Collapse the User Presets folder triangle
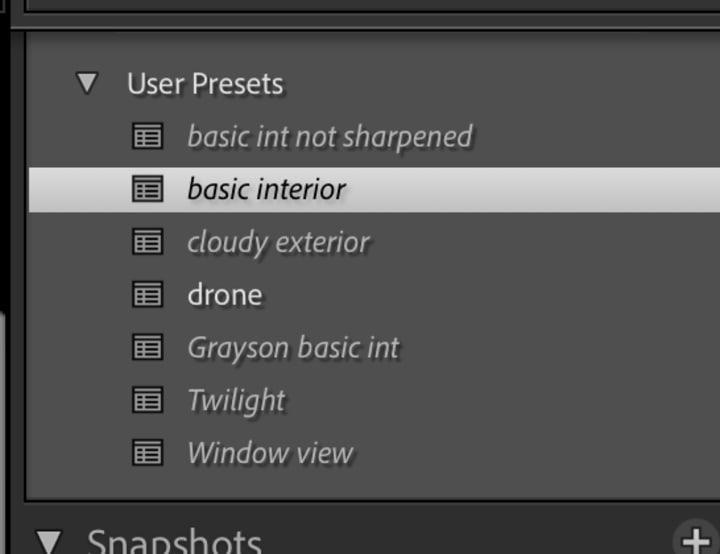This screenshot has height=554, width=720. point(88,83)
